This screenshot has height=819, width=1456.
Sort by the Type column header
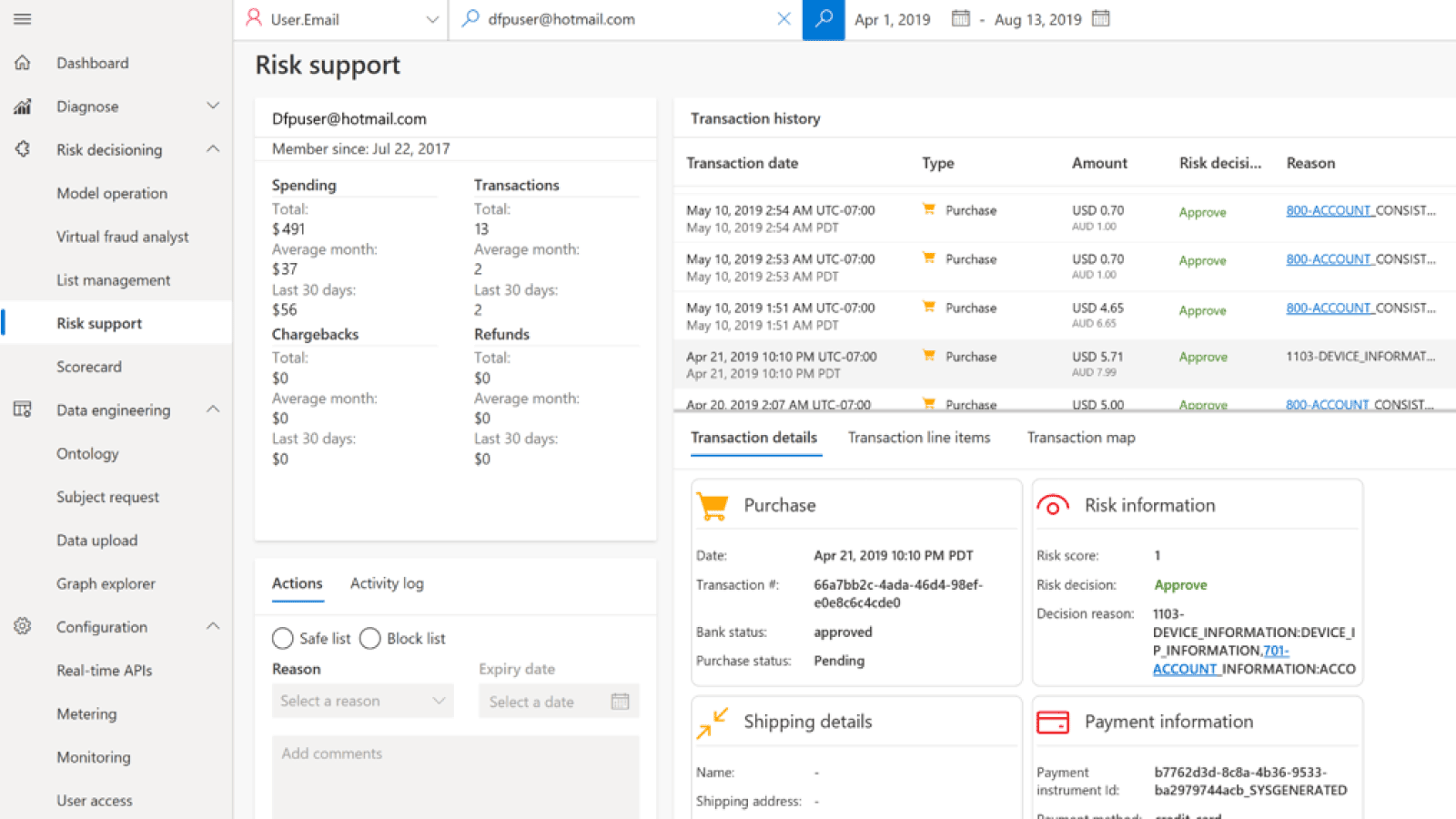[x=937, y=163]
